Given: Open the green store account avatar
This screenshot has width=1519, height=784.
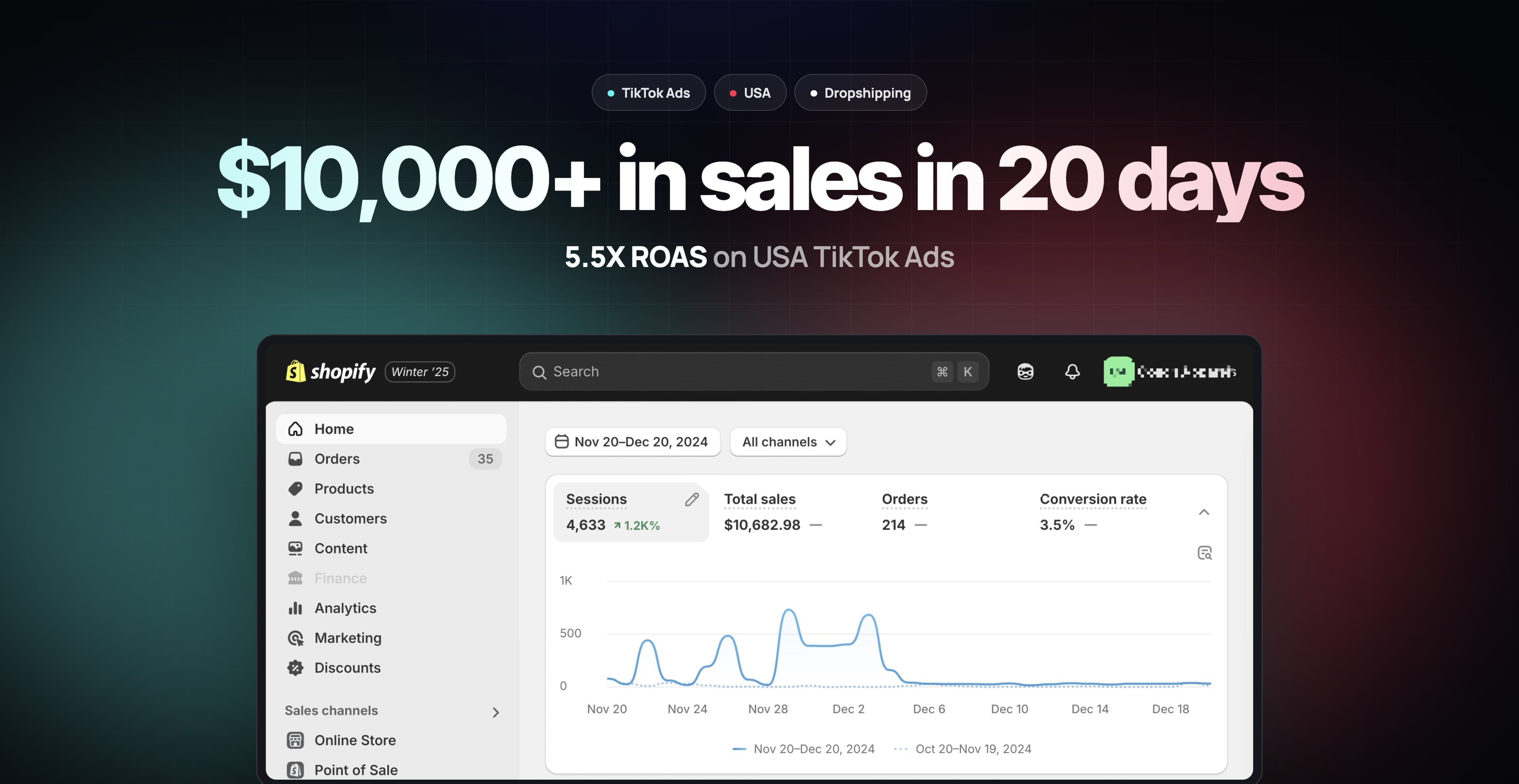Looking at the screenshot, I should (1118, 372).
